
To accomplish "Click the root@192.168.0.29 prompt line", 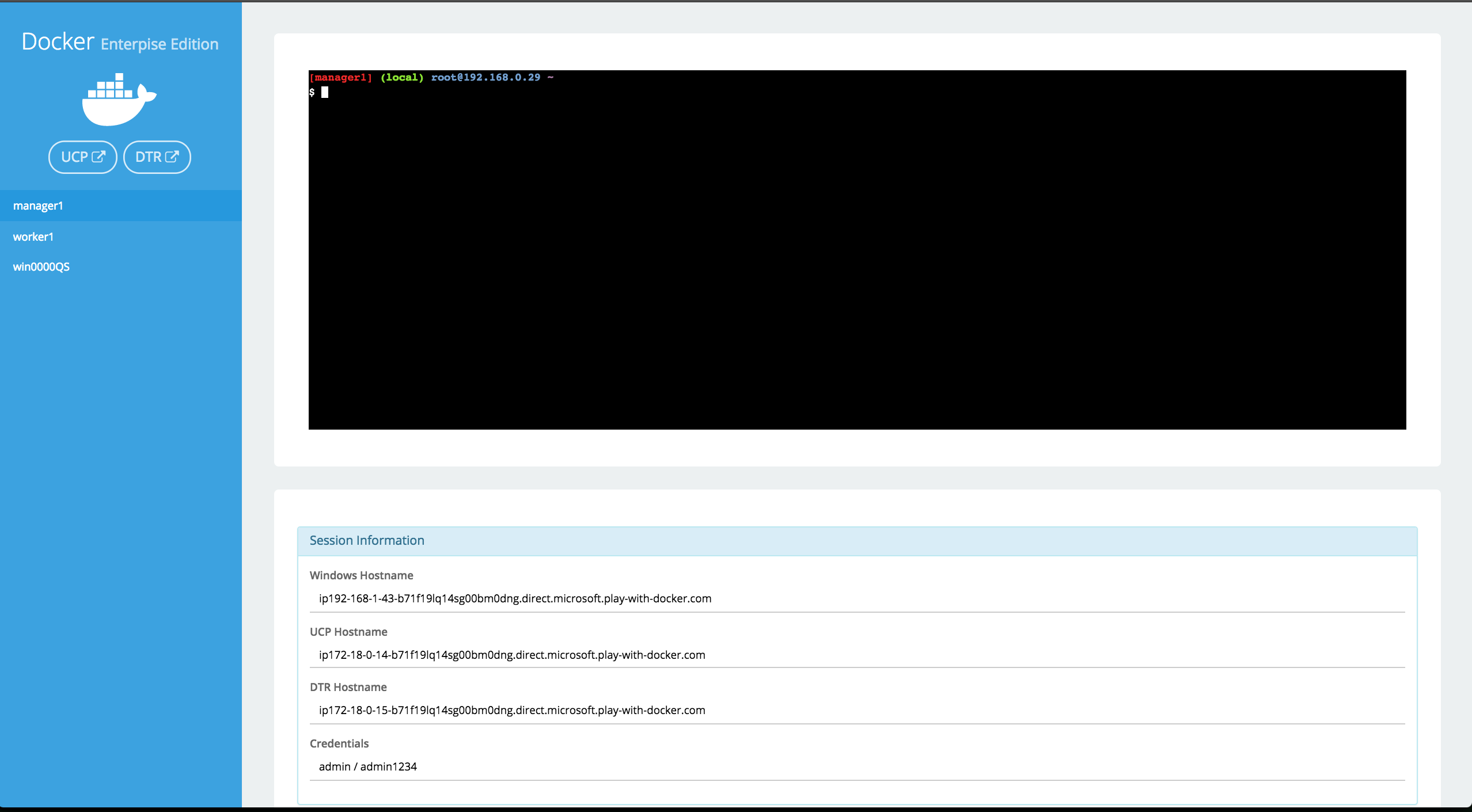I will 485,77.
